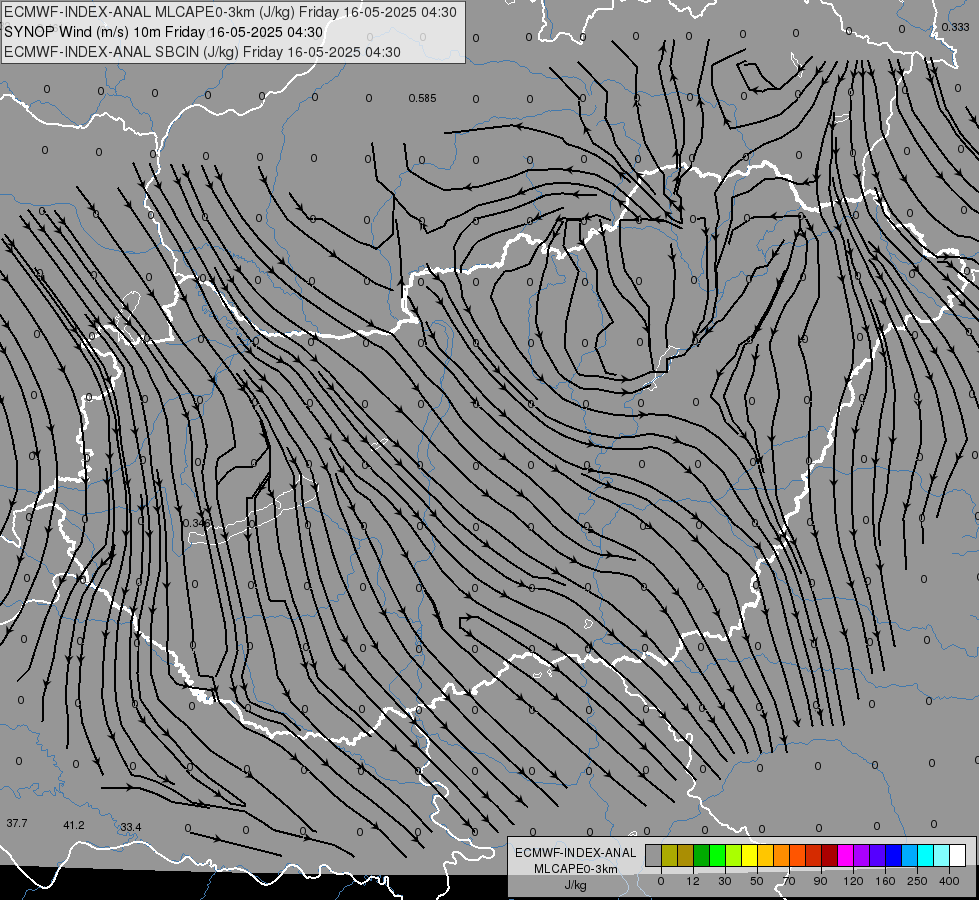979x900 pixels.
Task: Click the legend tick value 30
Action: tap(724, 881)
